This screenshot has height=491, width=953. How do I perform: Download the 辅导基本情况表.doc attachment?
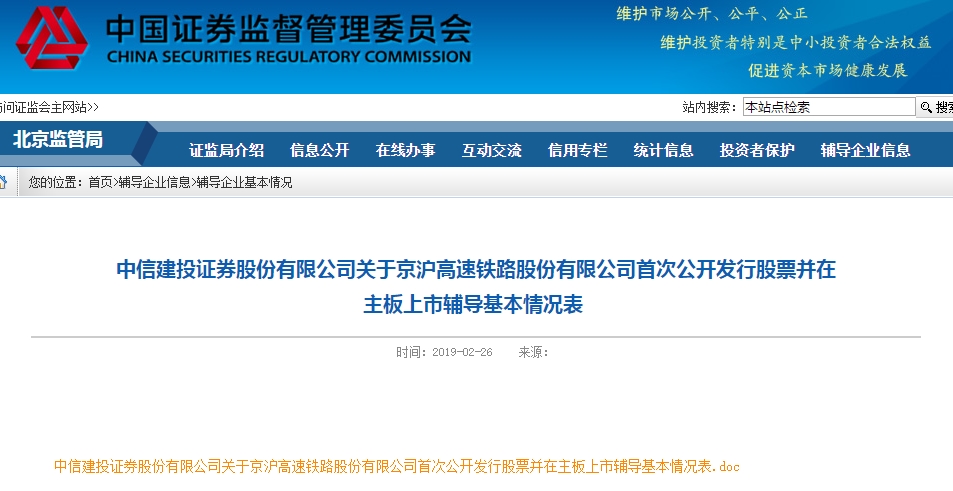click(397, 467)
